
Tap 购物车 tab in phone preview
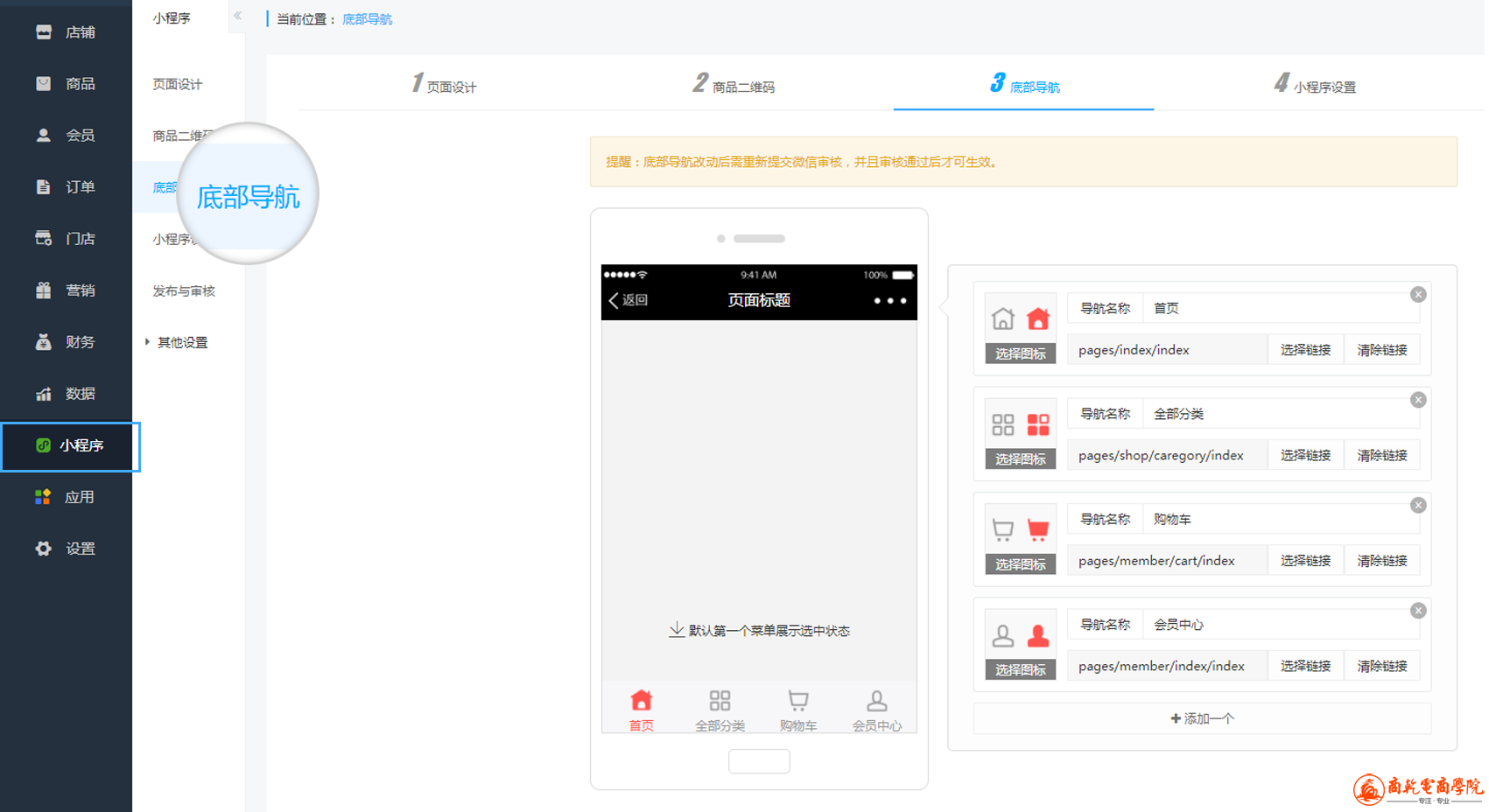pyautogui.click(x=798, y=710)
